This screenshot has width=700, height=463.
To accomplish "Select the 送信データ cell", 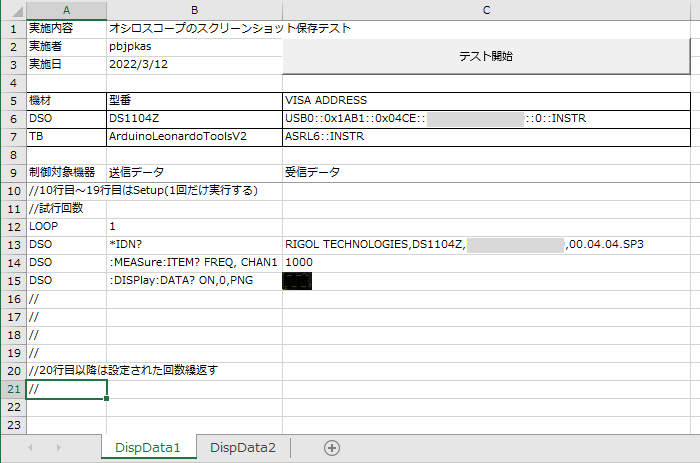I will pyautogui.click(x=194, y=173).
